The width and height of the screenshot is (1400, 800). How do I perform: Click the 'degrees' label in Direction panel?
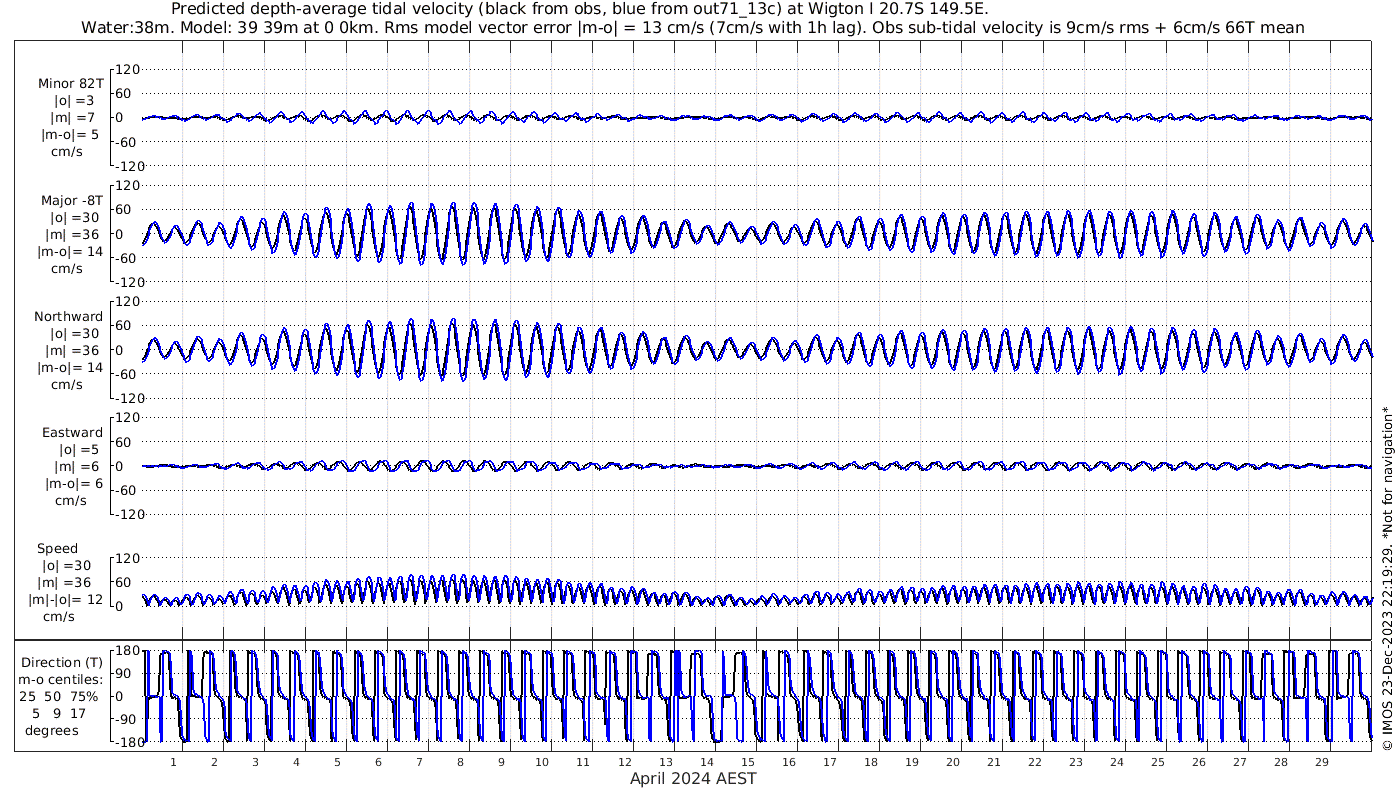(52, 731)
